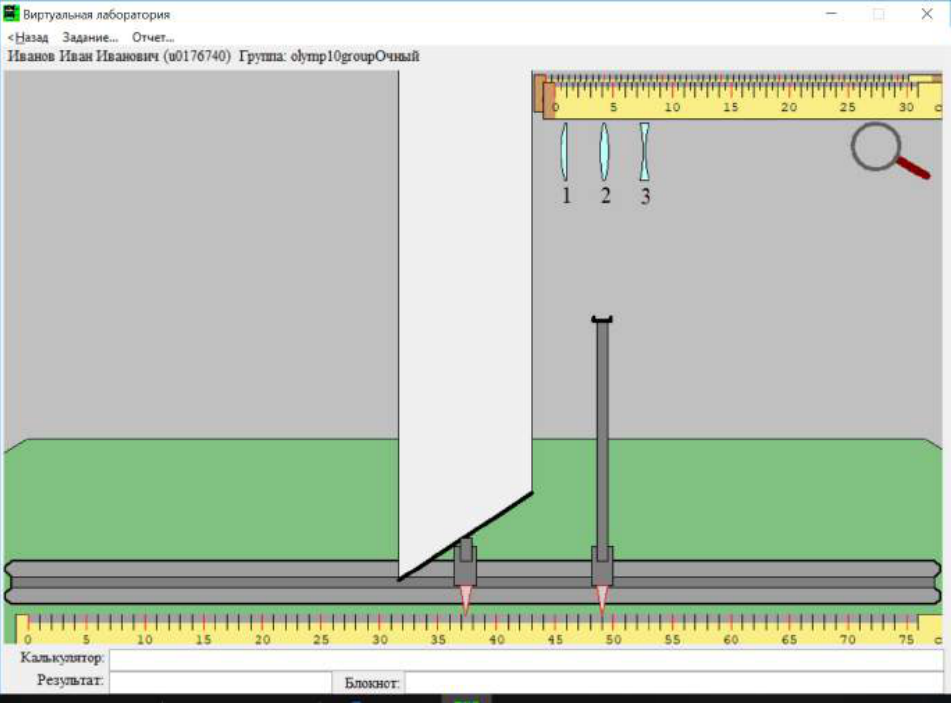Focus the Калькулятор input field
951x704 pixels.
[526, 659]
